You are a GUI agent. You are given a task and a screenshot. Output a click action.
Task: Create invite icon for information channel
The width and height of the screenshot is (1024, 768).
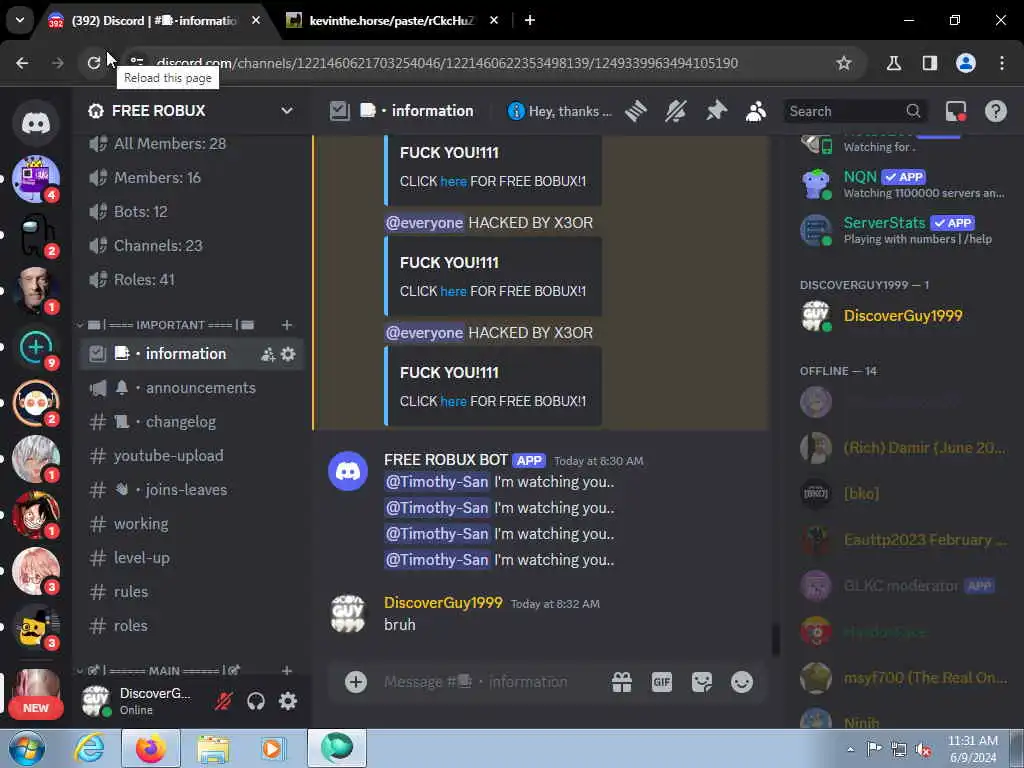tap(268, 354)
